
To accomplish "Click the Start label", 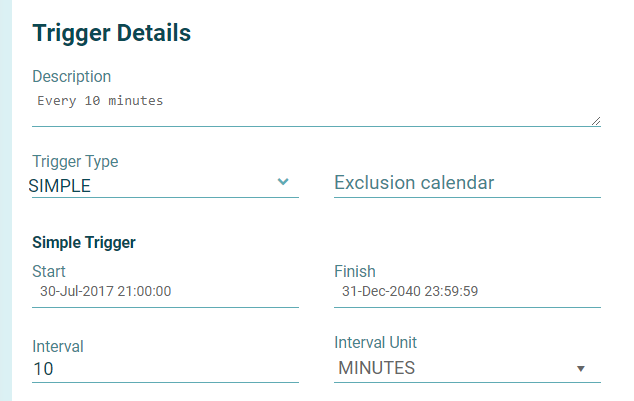I will (49, 271).
